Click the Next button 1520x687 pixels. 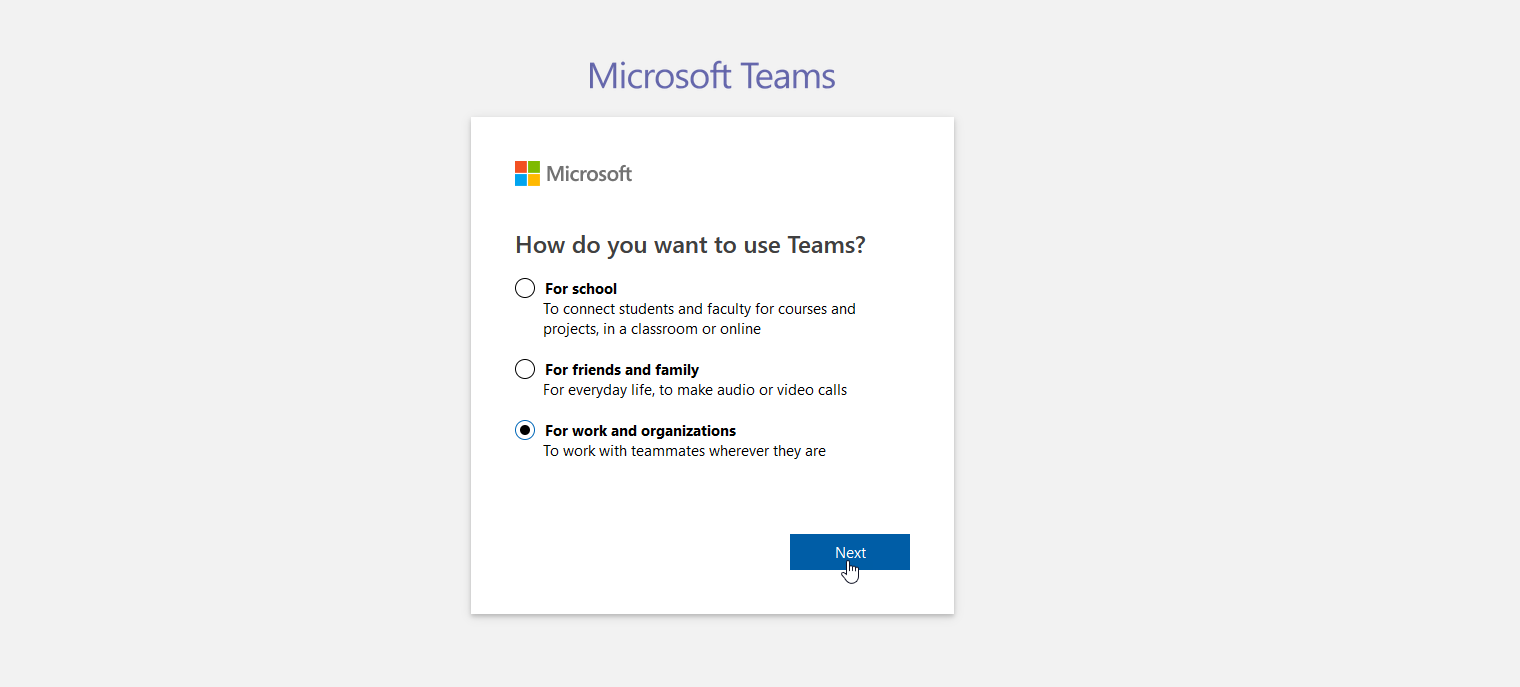pos(850,552)
